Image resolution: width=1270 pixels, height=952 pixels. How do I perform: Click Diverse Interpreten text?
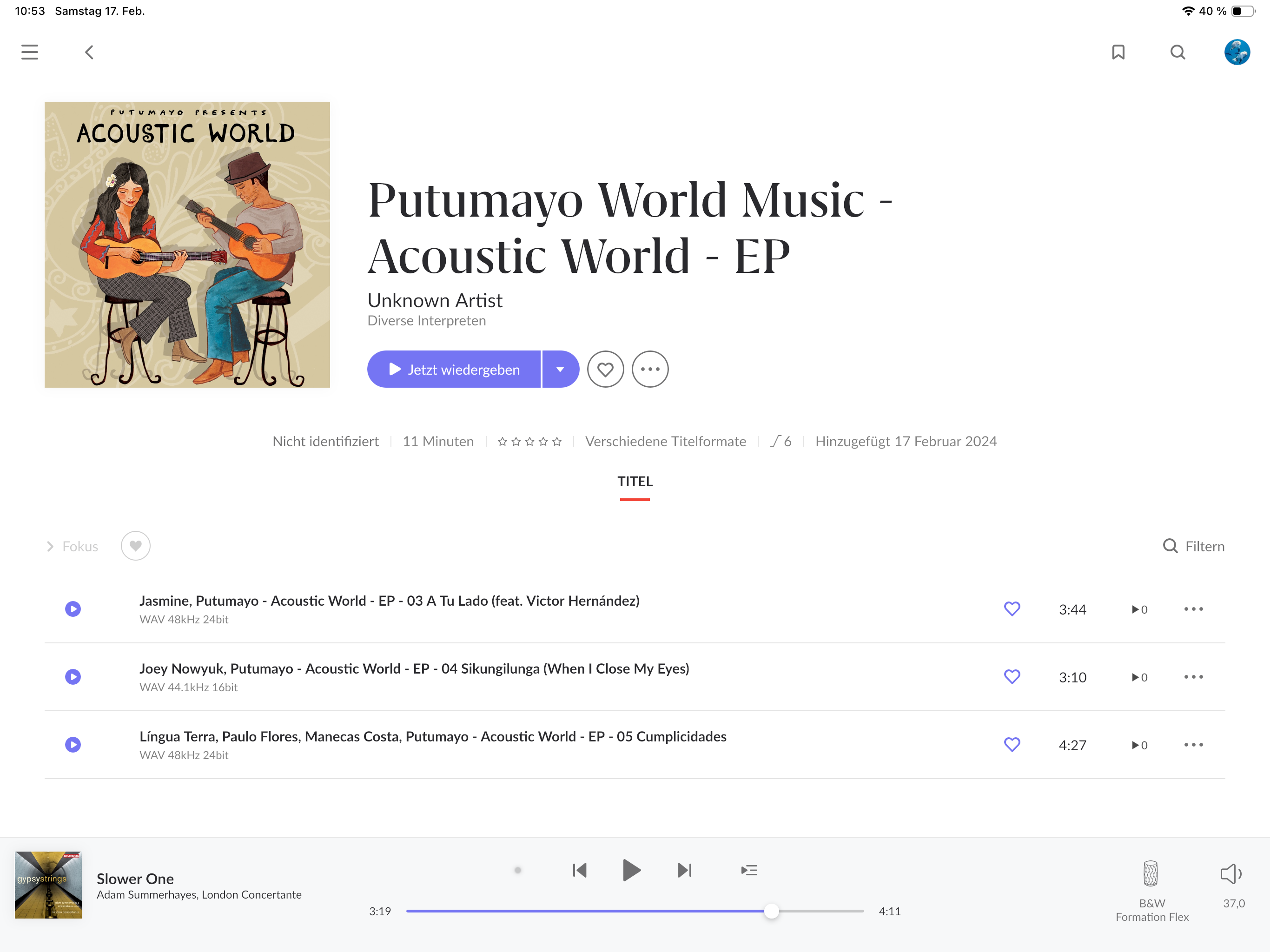[x=427, y=320]
